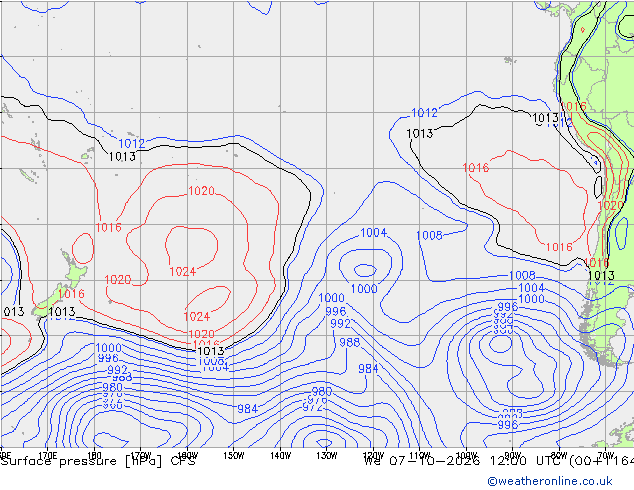Viewport: 634px width, 490px height.
Task: Click the 90W longitude axis label
Action: 513,455
